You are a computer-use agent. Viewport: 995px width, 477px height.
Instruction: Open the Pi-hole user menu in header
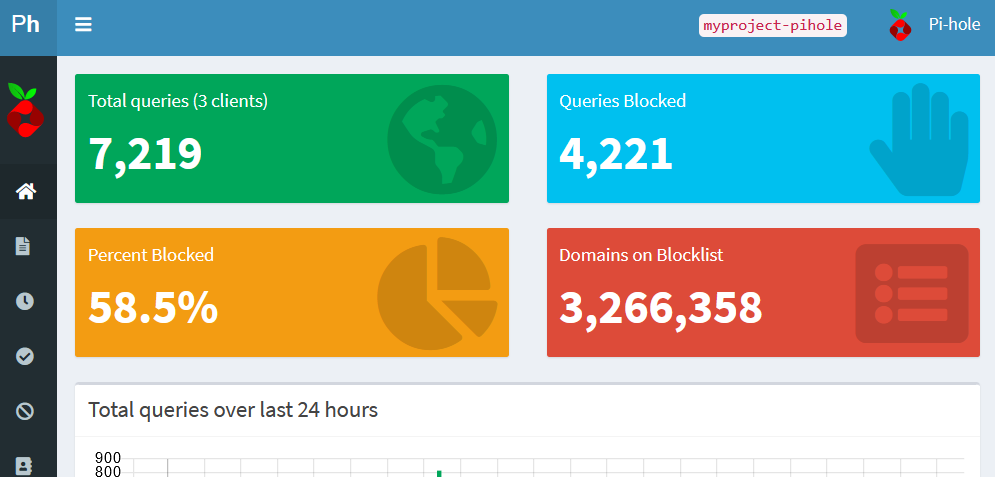pyautogui.click(x=935, y=25)
